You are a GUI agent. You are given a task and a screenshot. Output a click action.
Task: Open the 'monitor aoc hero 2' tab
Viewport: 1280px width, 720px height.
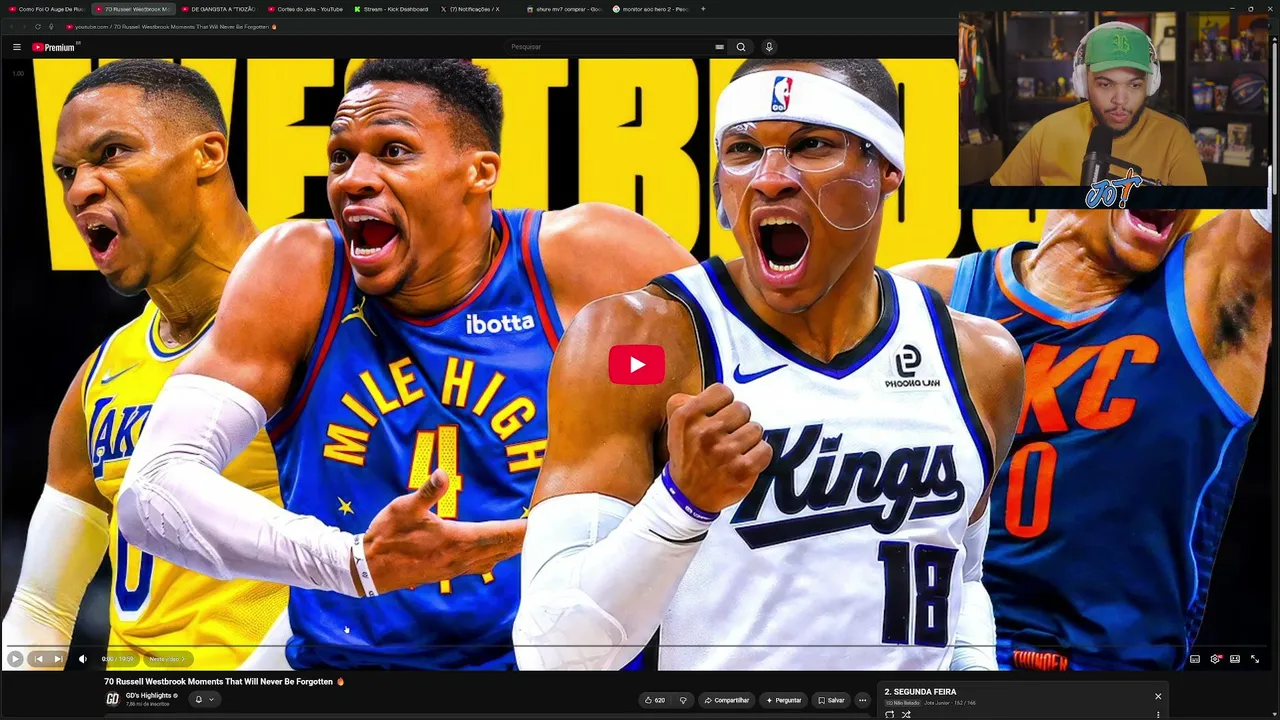click(651, 9)
